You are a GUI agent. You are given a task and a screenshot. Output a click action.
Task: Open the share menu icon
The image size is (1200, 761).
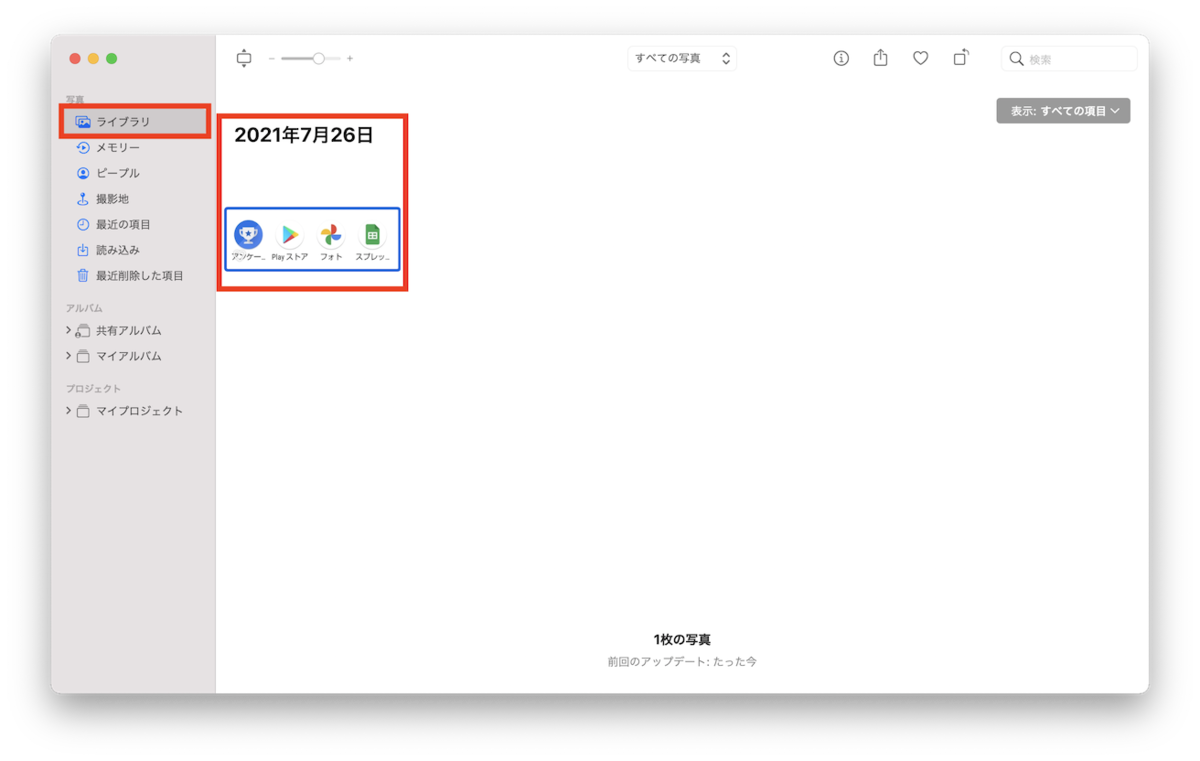880,58
